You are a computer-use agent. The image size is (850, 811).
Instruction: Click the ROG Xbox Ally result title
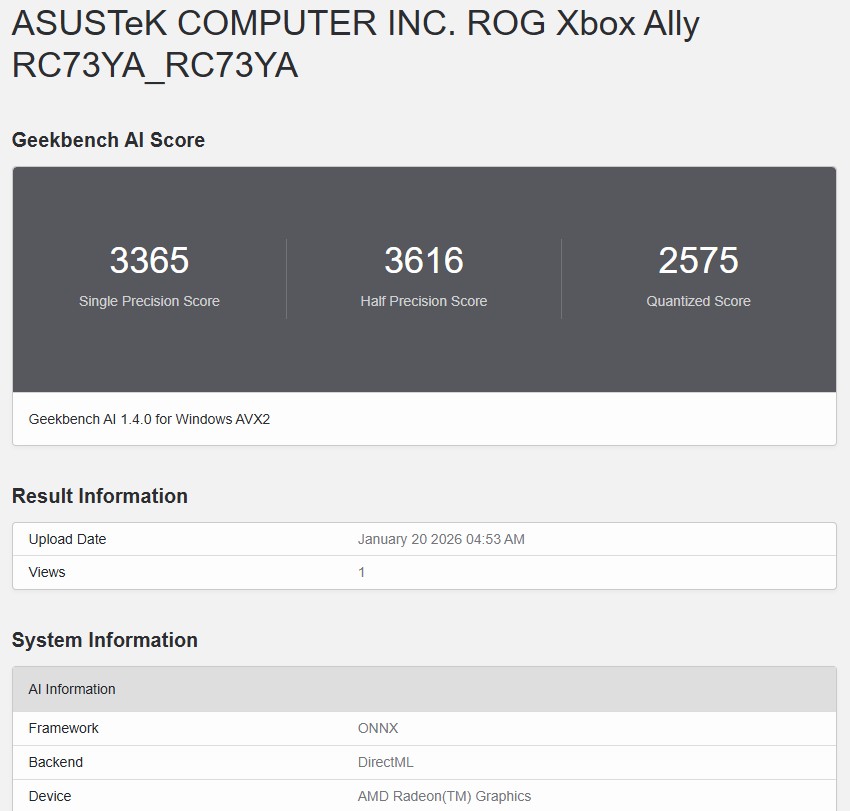[350, 45]
